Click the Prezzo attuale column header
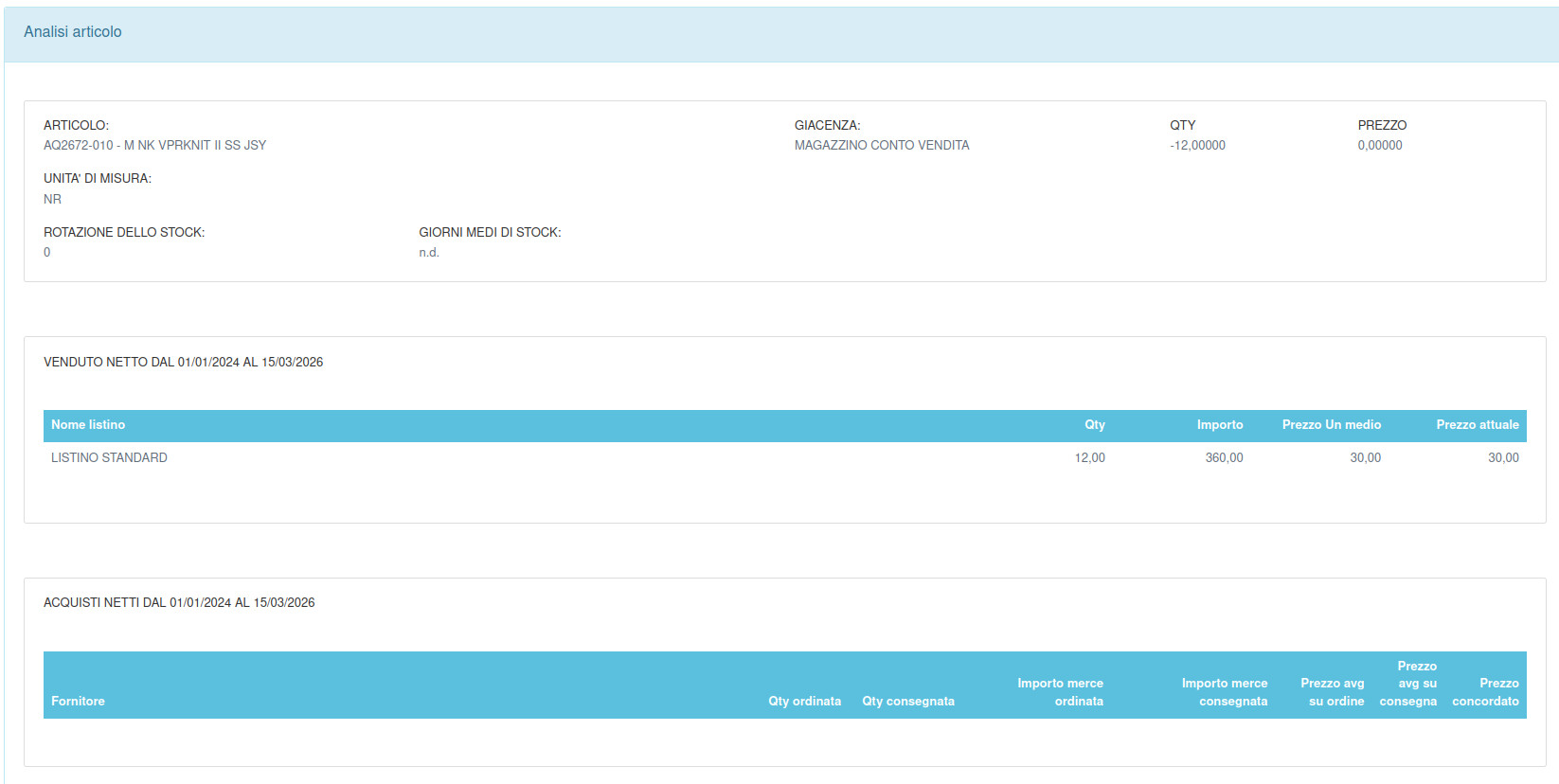This screenshot has width=1559, height=784. point(1477,425)
